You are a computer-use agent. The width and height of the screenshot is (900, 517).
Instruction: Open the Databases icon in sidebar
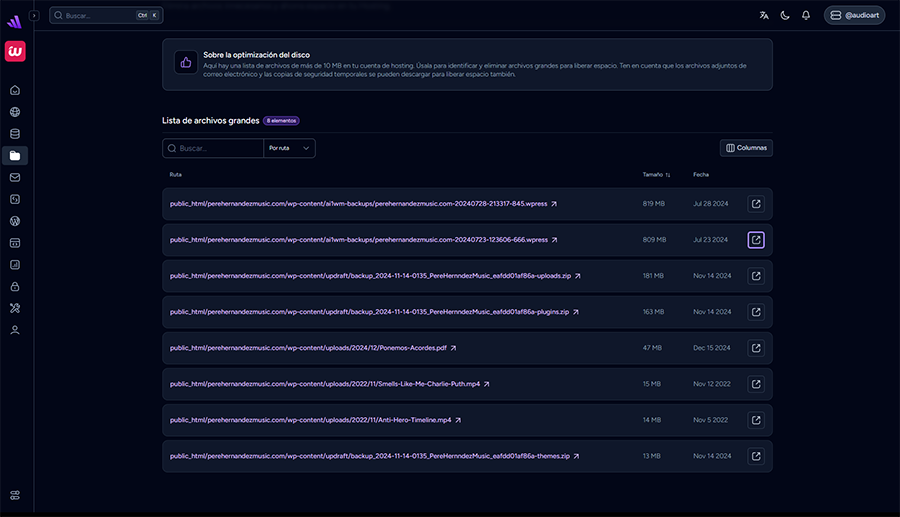coord(15,134)
